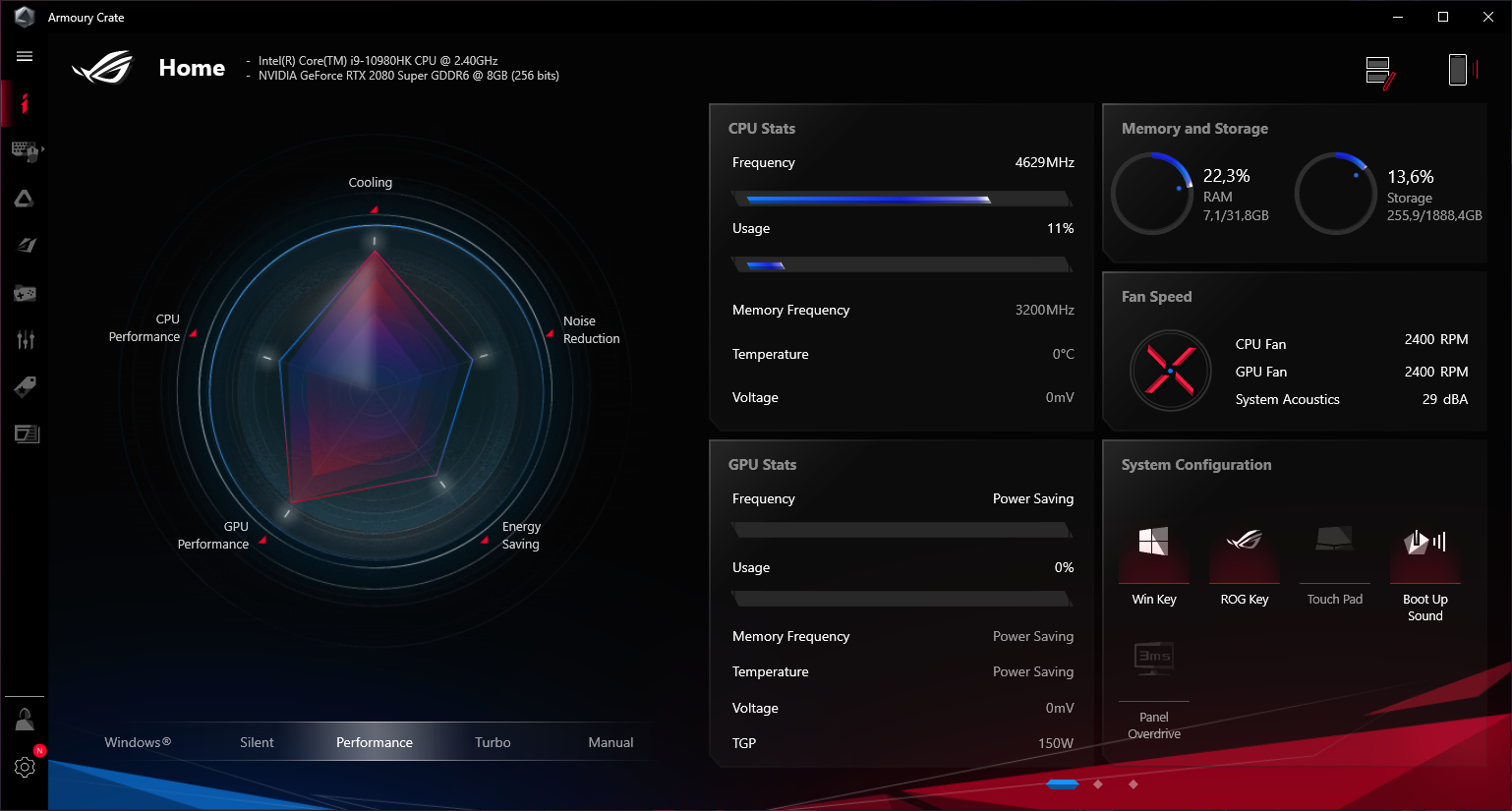Go to the second page diamond indicator
This screenshot has width=1512, height=811.
1098,784
